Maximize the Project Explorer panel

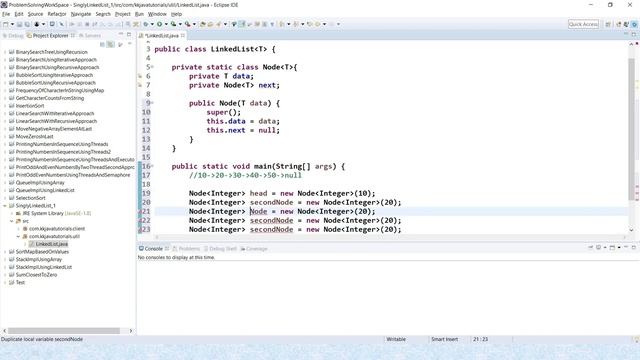(x=129, y=35)
